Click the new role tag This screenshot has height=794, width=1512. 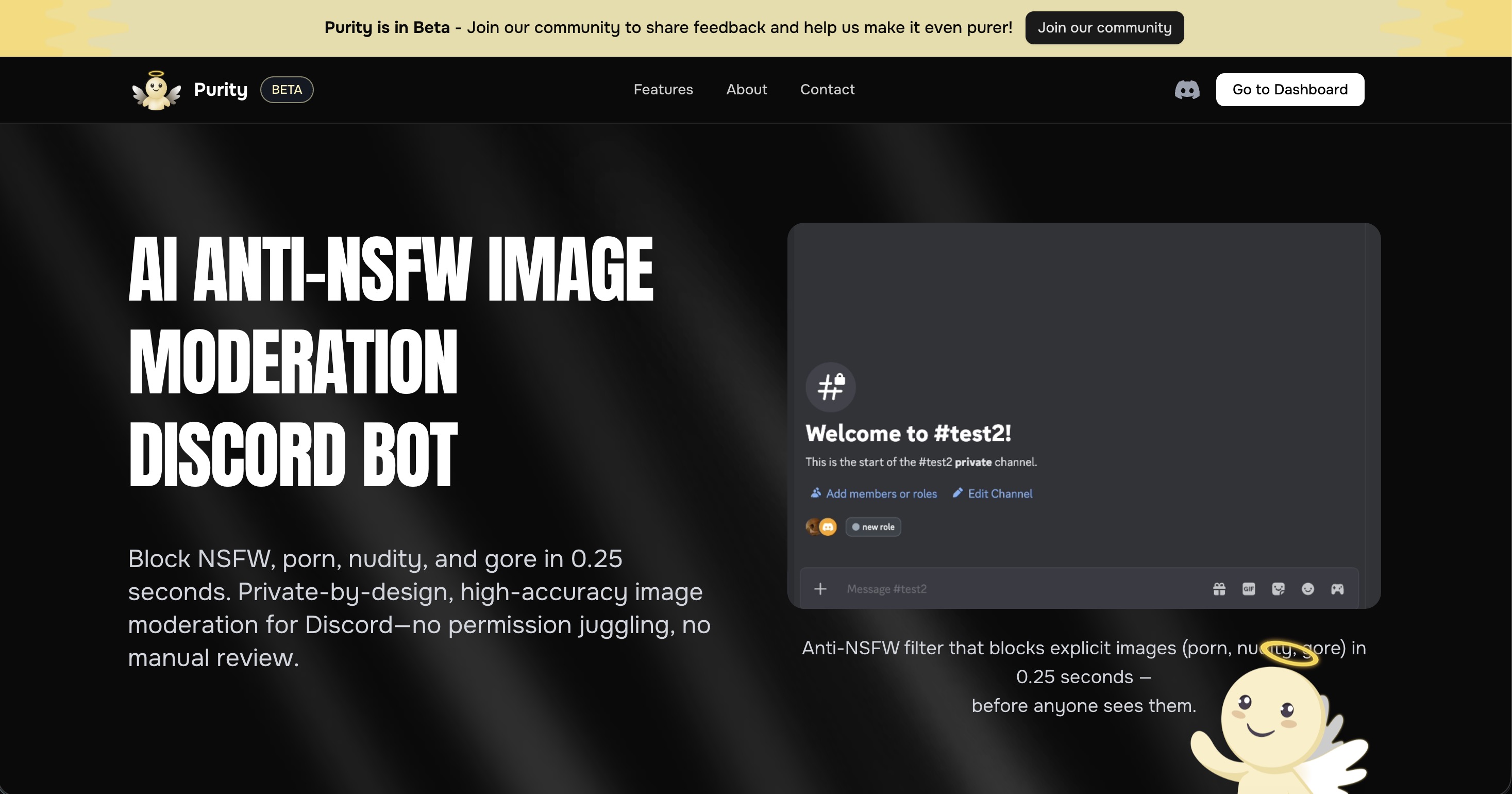pos(873,527)
